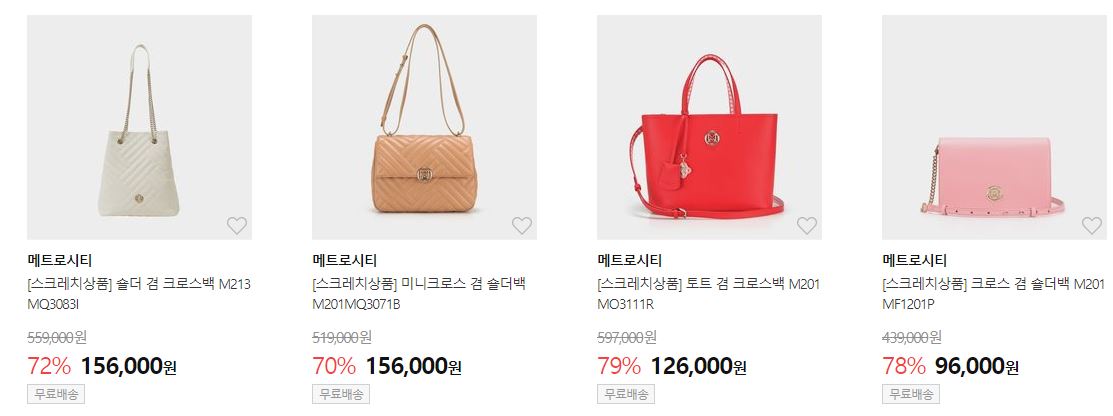Click heart icon on red tote bag

tap(807, 226)
